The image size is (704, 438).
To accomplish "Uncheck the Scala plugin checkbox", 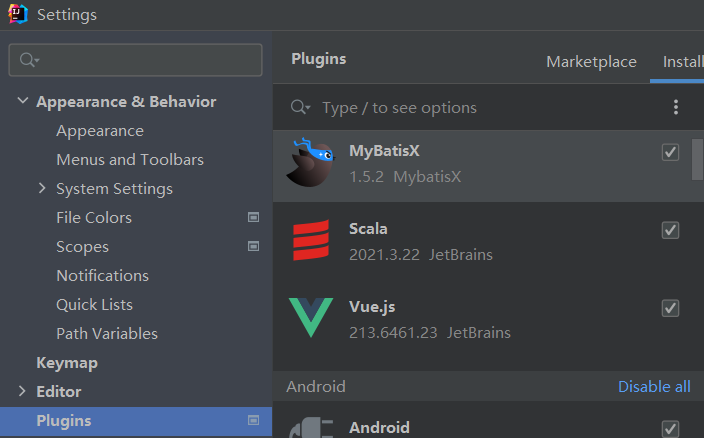I will coord(670,230).
